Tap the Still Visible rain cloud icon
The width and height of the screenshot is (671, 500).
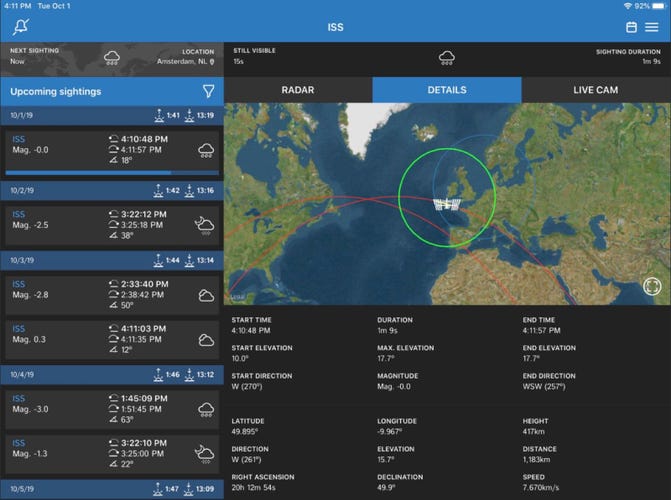[446, 57]
